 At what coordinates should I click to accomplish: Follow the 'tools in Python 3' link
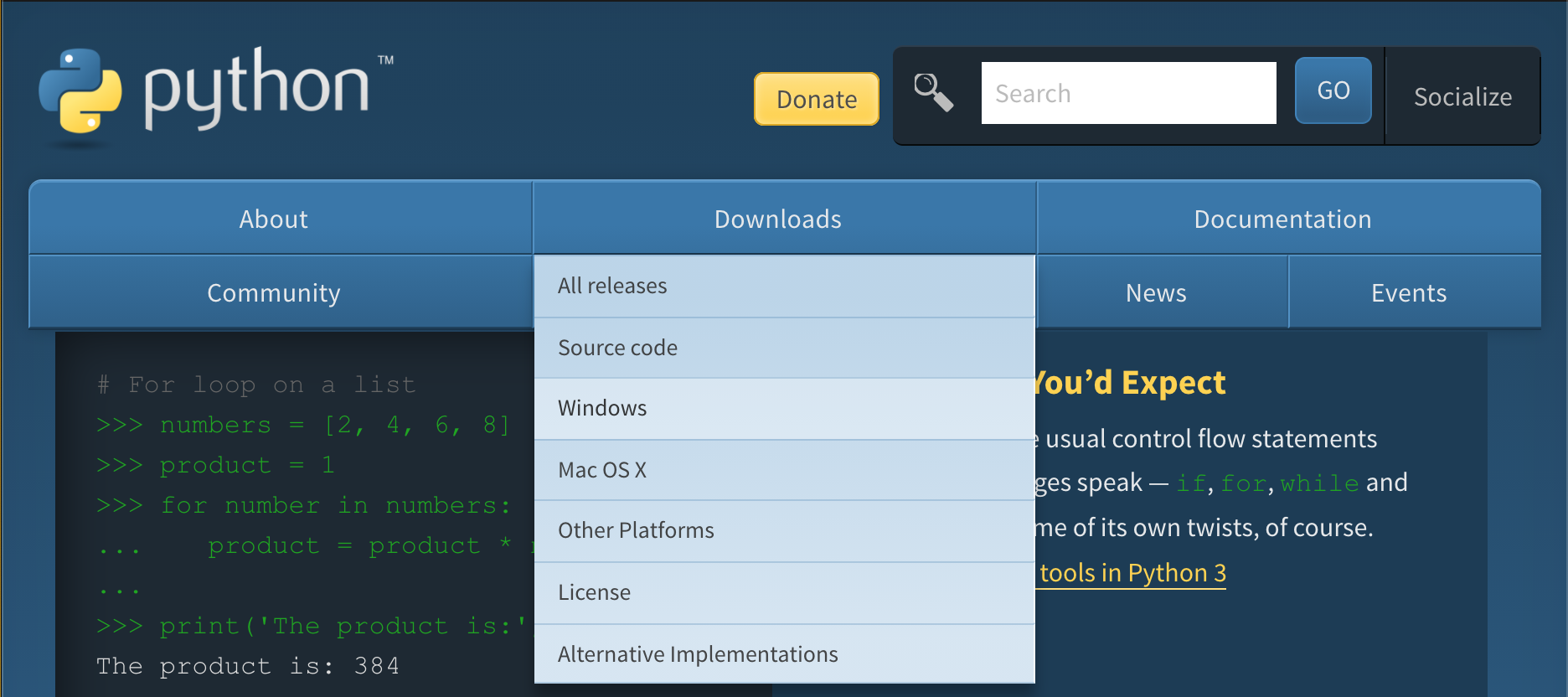[1132, 573]
